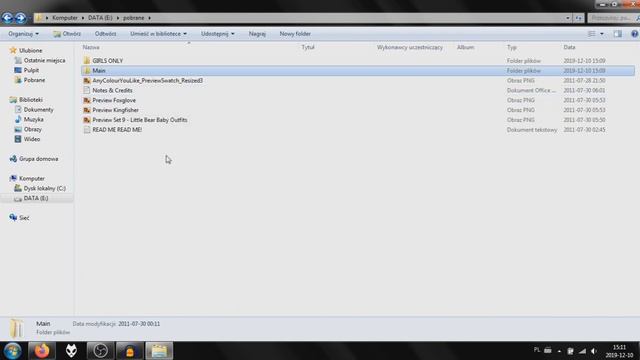
Task: Click the Preview Kingfisher image icon
Action: point(87,110)
